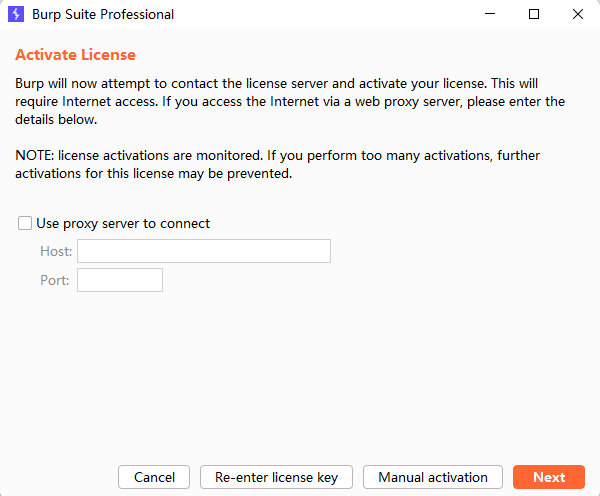Image resolution: width=600 pixels, height=496 pixels.
Task: Click the 'Use proxy server to connect' label text
Action: point(122,223)
